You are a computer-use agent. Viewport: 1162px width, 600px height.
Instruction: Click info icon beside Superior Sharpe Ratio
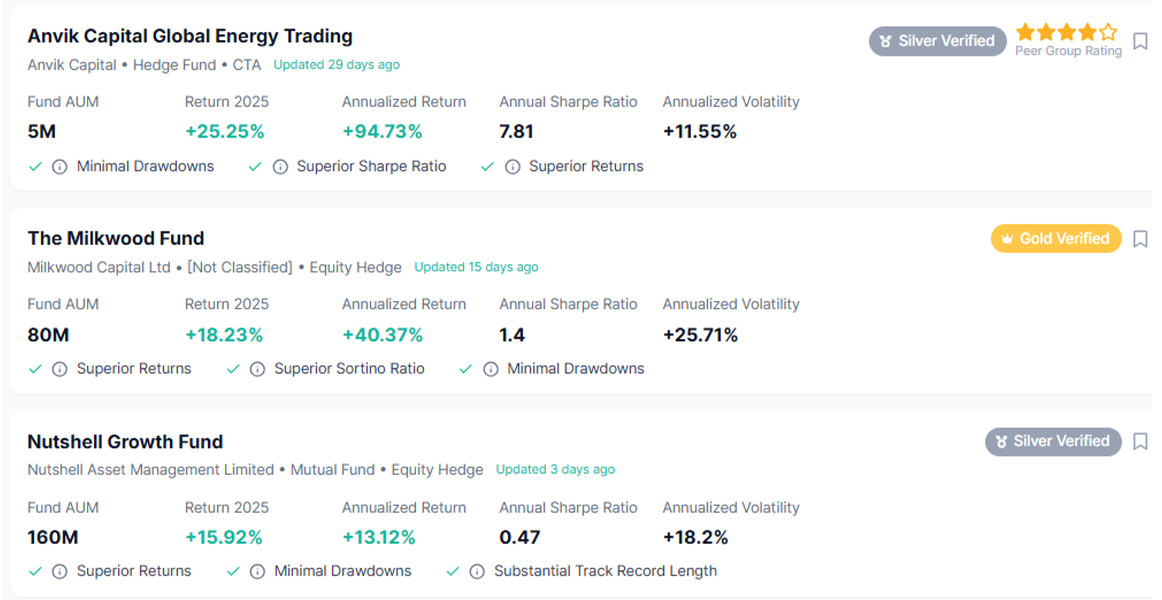281,167
